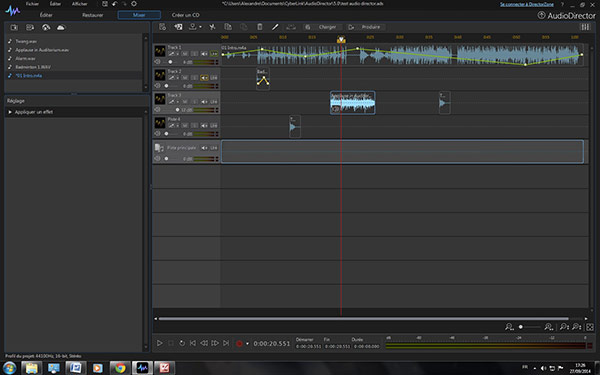
Task: Click the playhead marker on the timeline ruler
Action: click(x=341, y=39)
